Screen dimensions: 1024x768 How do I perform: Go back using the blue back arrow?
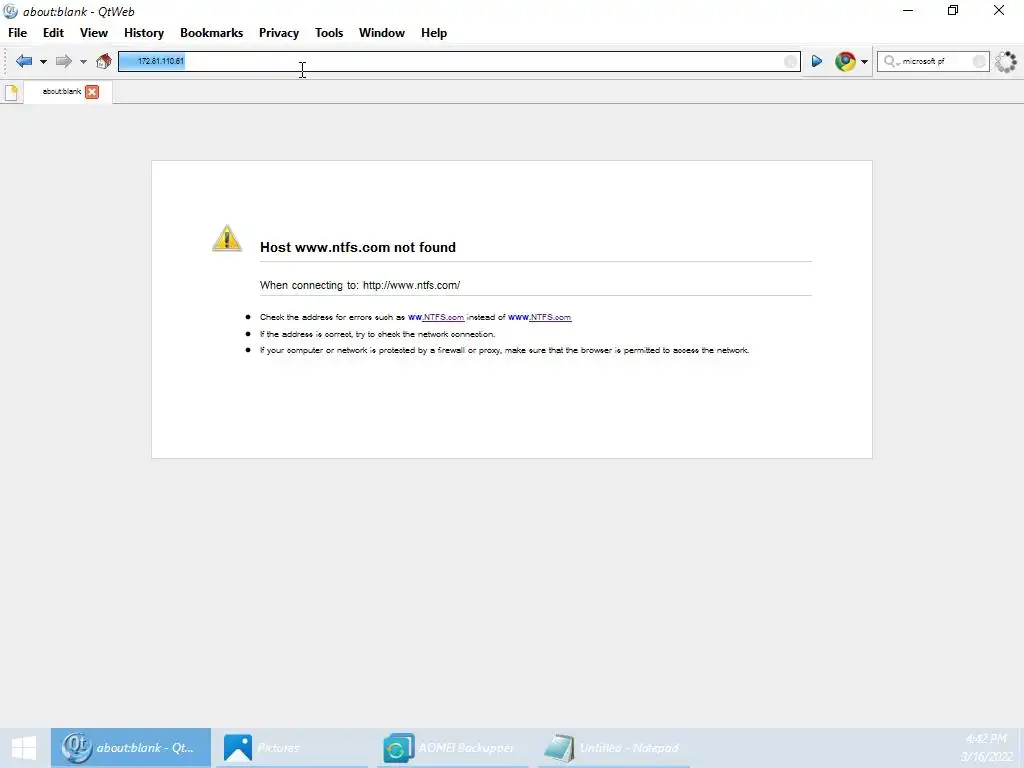(24, 61)
